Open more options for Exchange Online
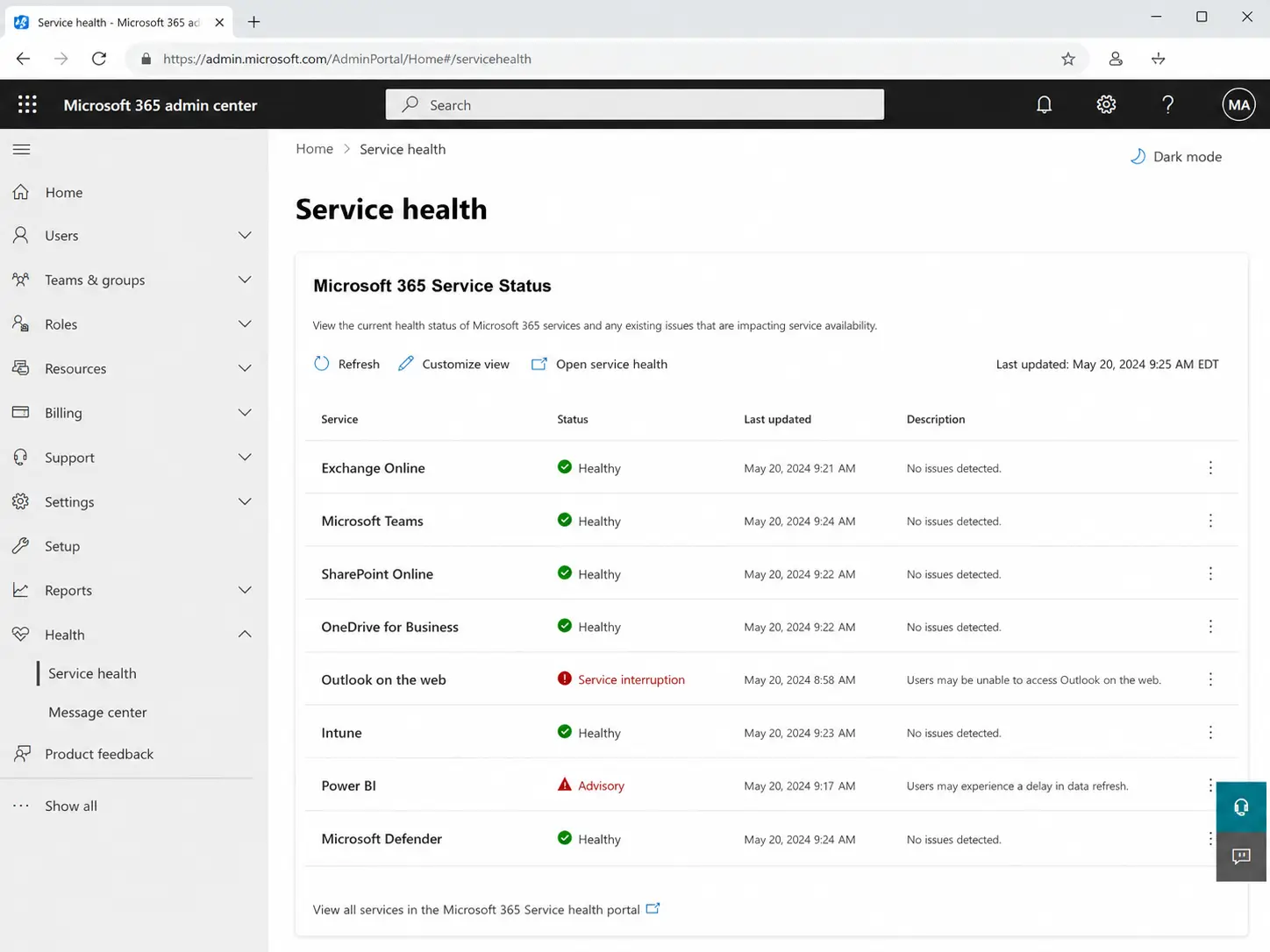1270x952 pixels. 1210,468
